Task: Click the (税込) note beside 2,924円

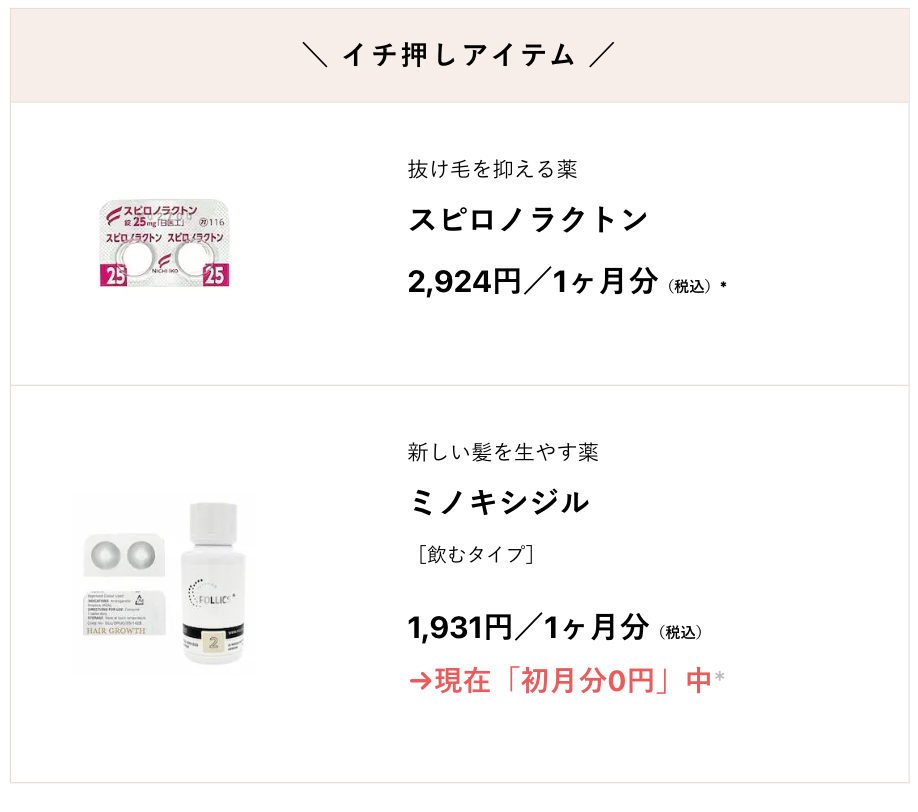Action: (x=689, y=287)
